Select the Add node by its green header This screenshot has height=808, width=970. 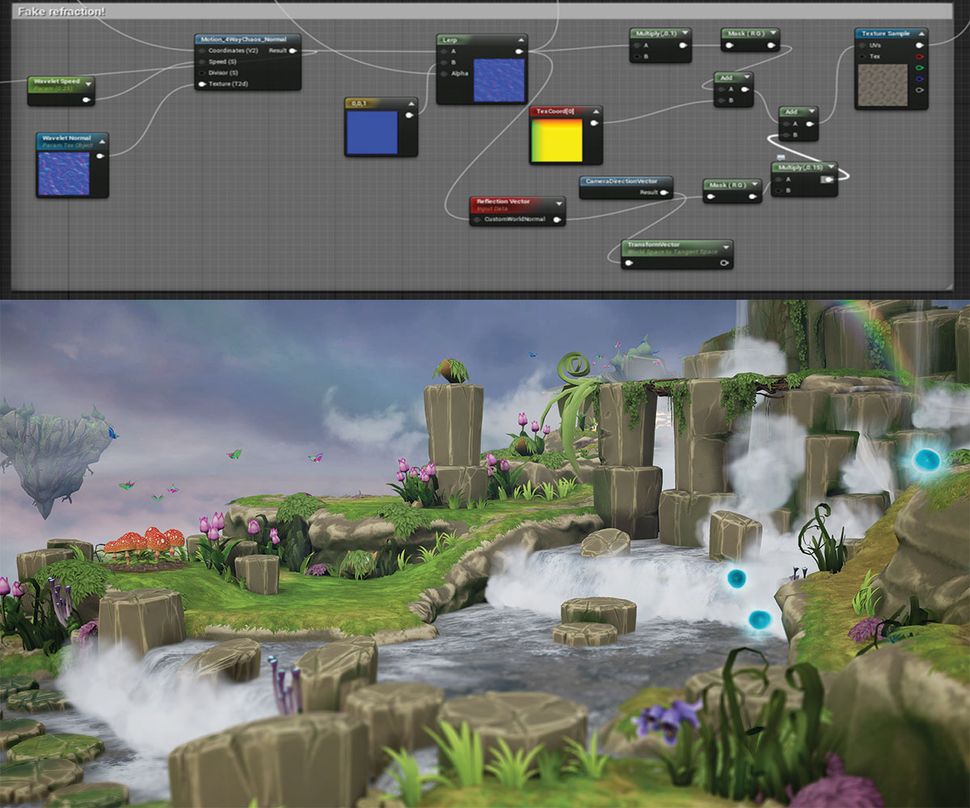coord(726,77)
